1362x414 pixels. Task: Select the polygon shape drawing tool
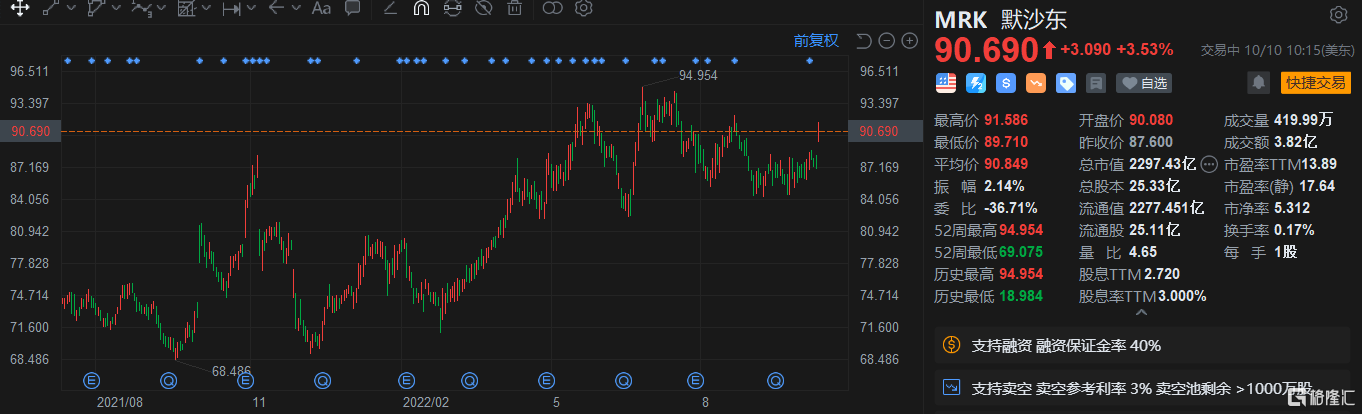(x=97, y=9)
